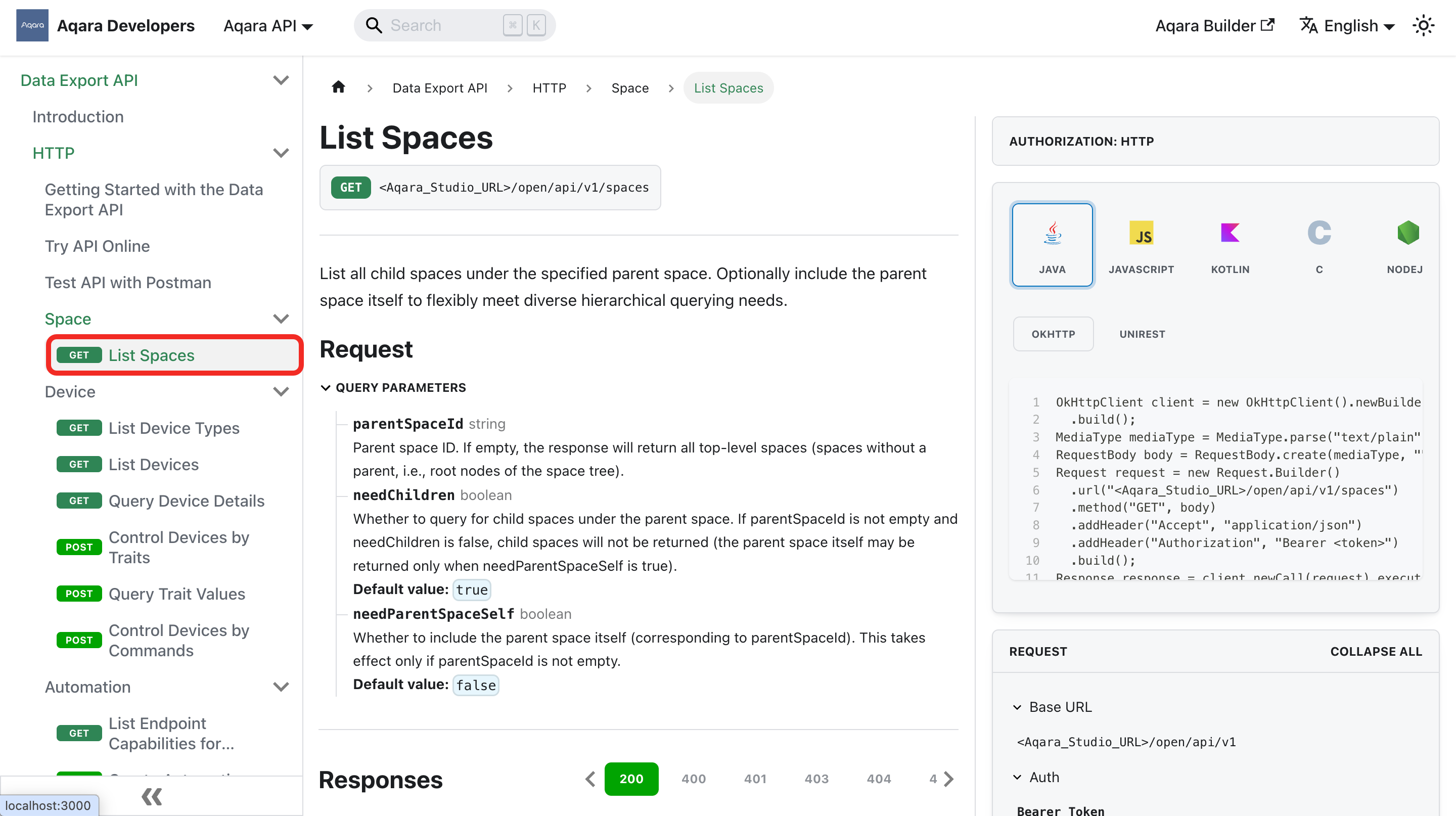Collapse the Base URL section

[x=1053, y=707]
